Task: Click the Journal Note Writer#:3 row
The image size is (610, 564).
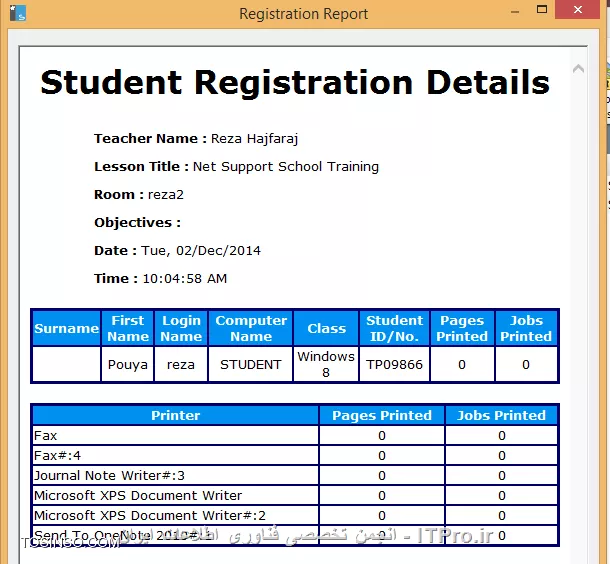Action: (x=295, y=475)
